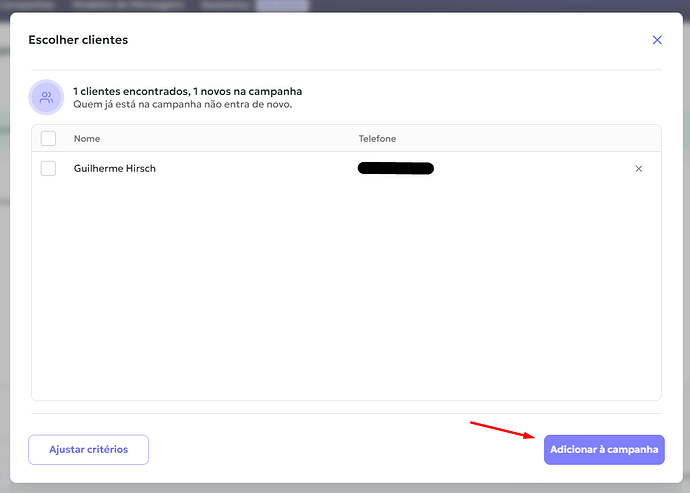
Task: Check the Guilherme Hirsch row checkbox
Action: [48, 168]
